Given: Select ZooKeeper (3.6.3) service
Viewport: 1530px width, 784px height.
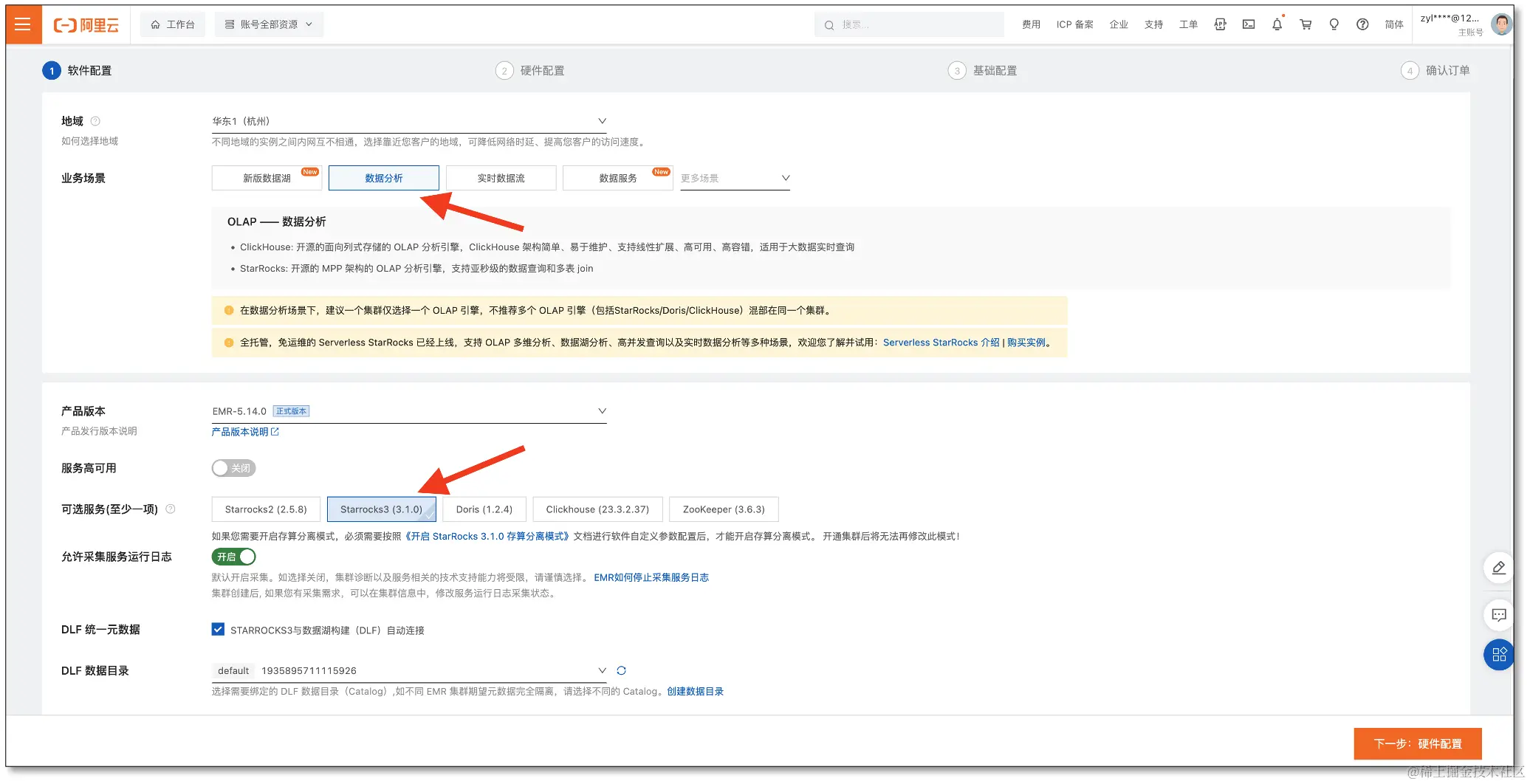Looking at the screenshot, I should click(724, 509).
